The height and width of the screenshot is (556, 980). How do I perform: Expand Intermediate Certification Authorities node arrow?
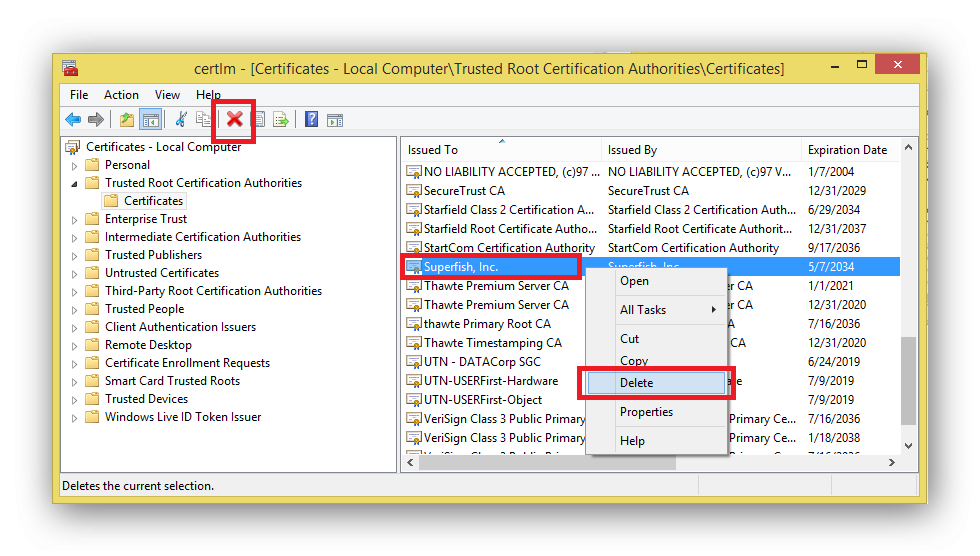pos(74,238)
